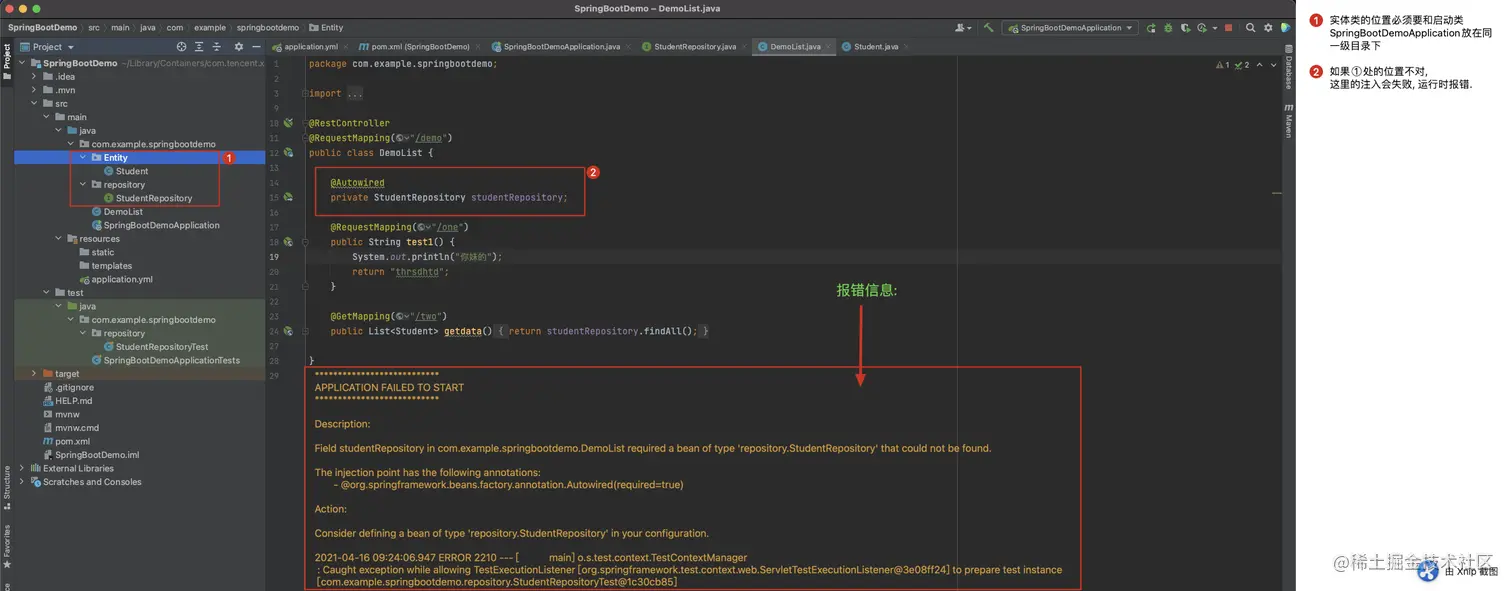1512x591 pixels.
Task: Click the gutter icon on line 18
Action: [288, 242]
